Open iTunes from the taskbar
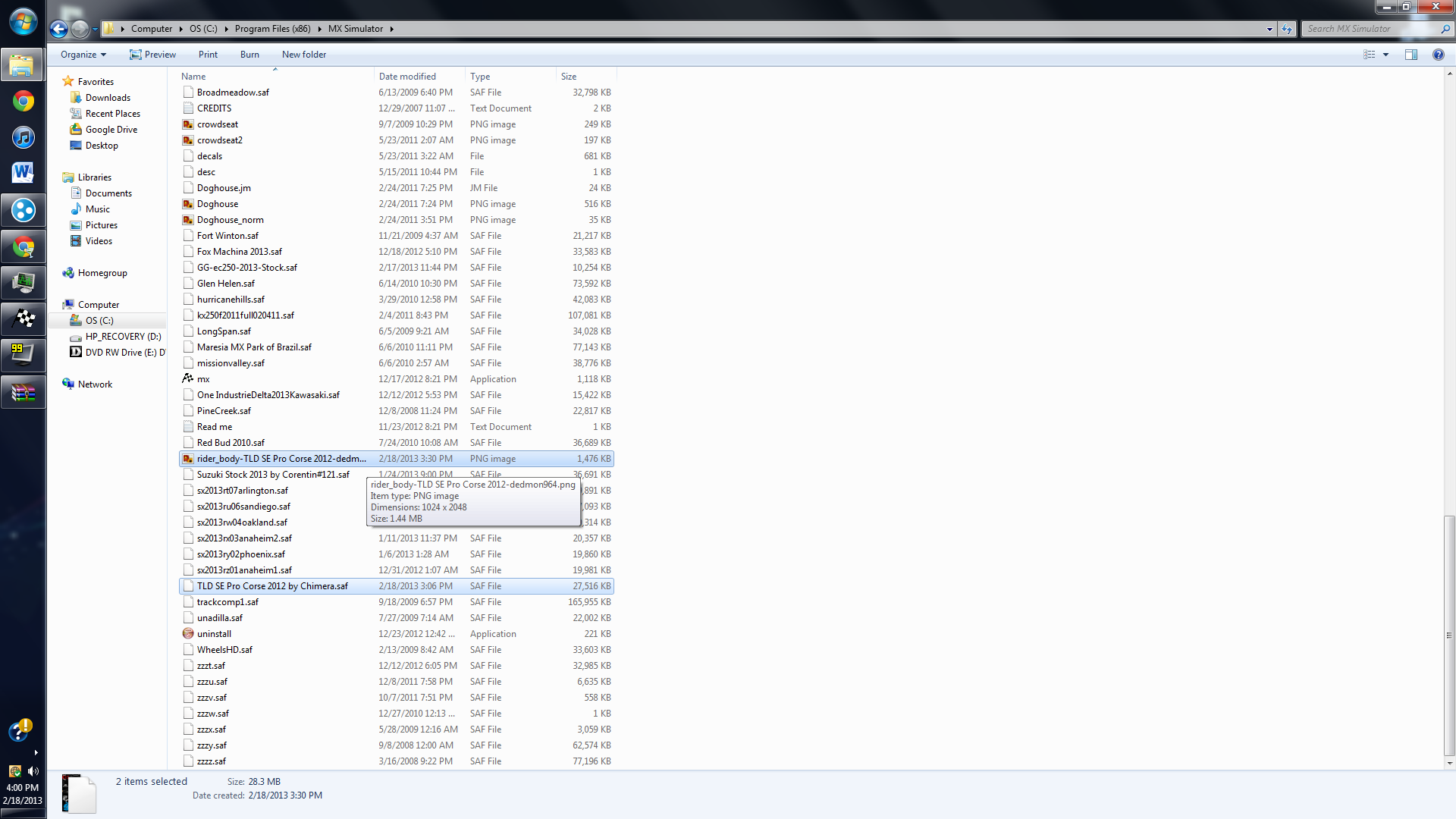Screen dimensions: 1456x819 click(24, 137)
